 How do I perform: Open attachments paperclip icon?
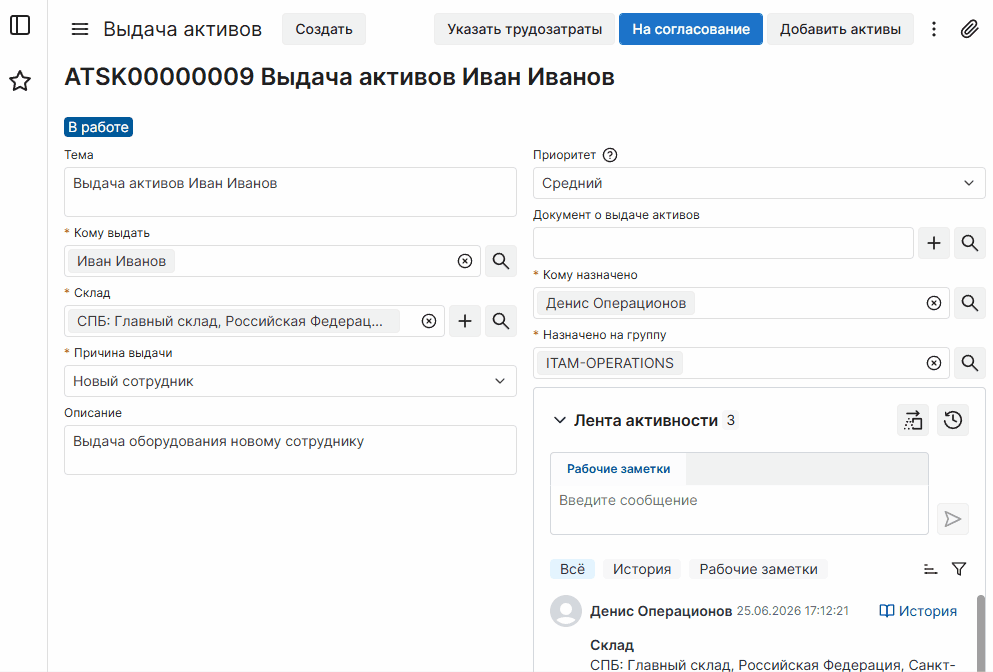970,29
